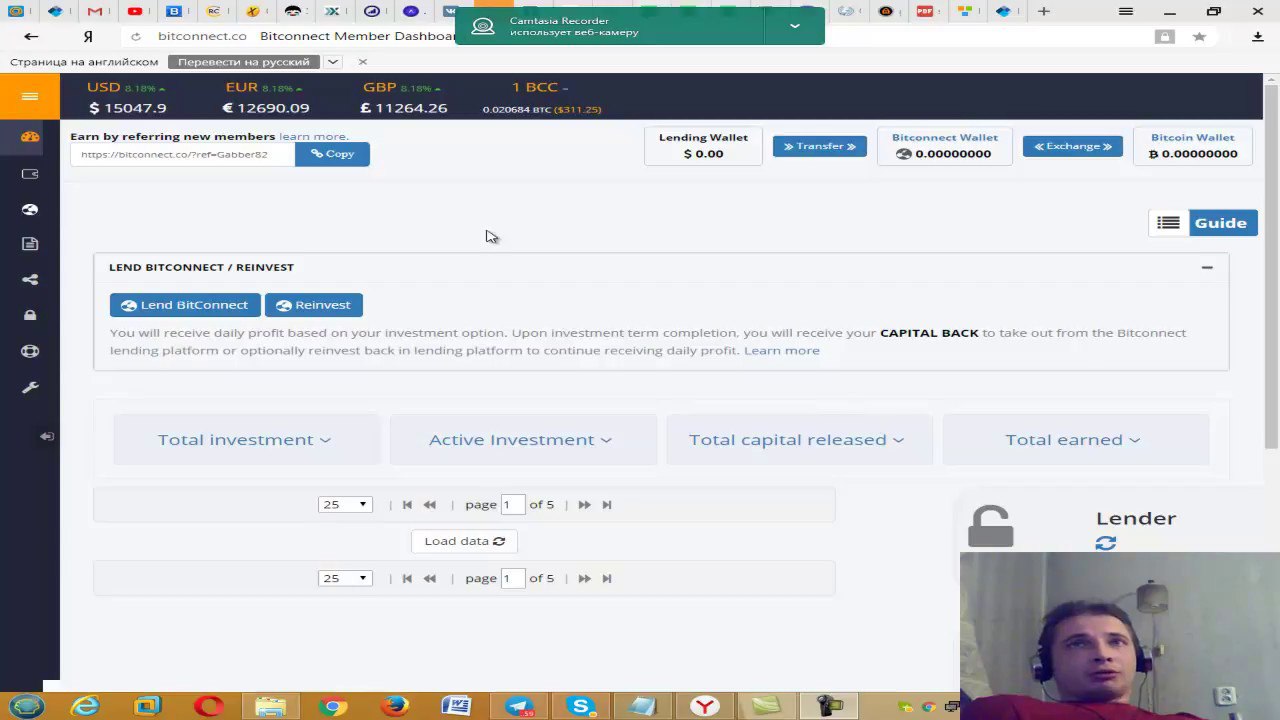
Task: Open the Dashboard gauge icon in sidebar
Action: tap(30, 136)
